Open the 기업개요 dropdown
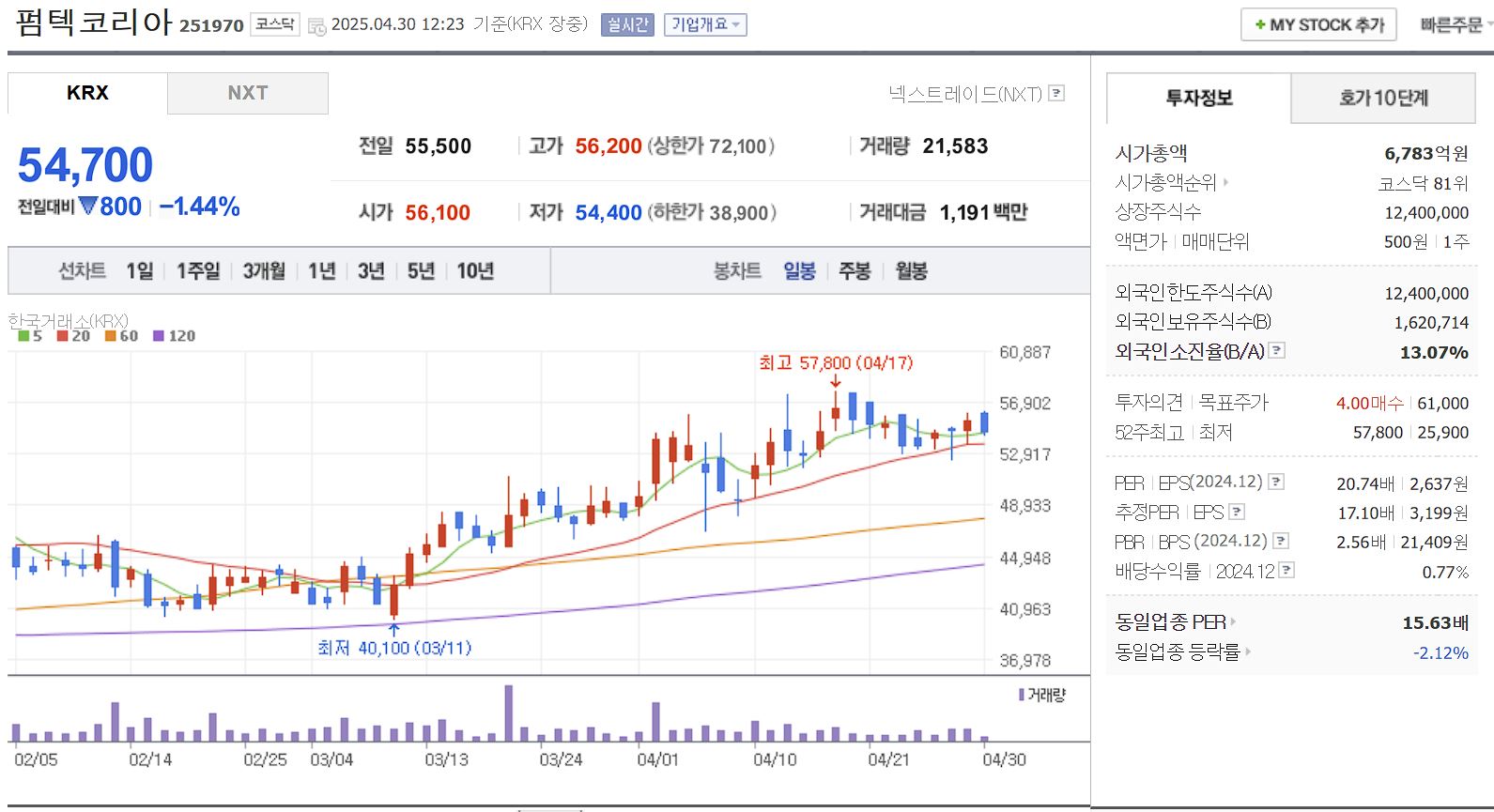The height and width of the screenshot is (812, 1494). click(705, 24)
